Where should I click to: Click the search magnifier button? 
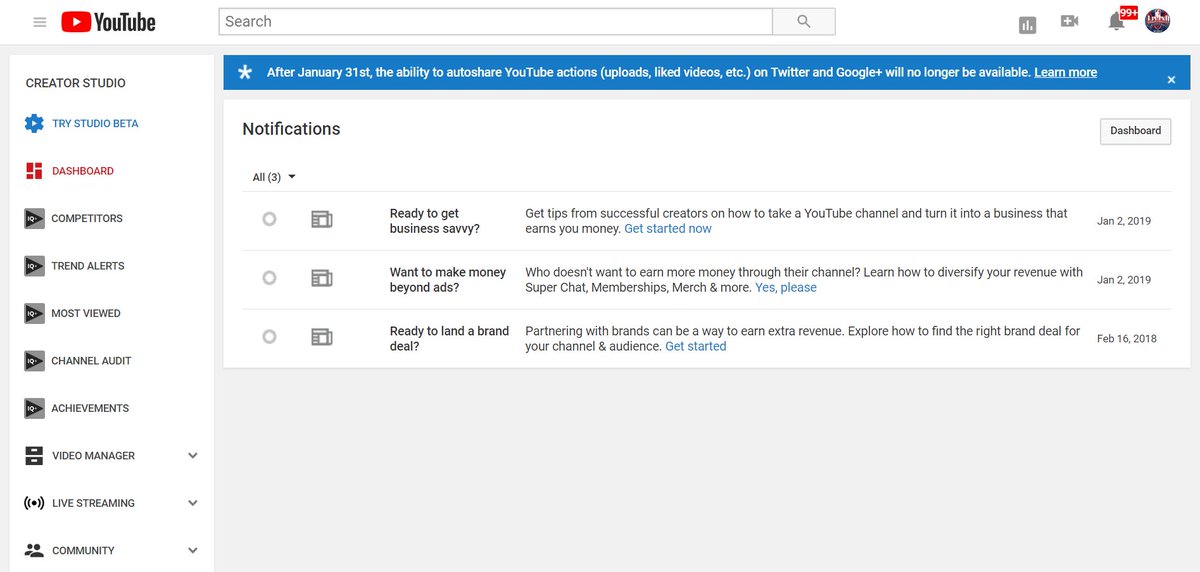[804, 21]
